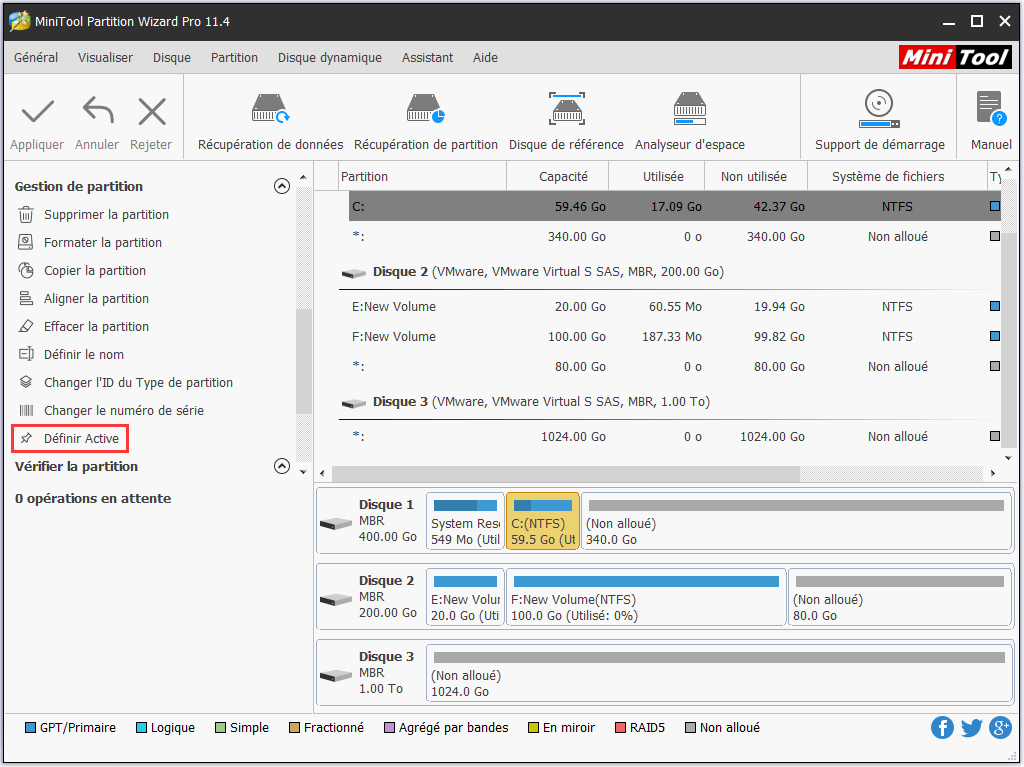Screen dimensions: 1024x767
Task: Select 340.0 Go Non alloué block on Disque 1
Action: 795,521
